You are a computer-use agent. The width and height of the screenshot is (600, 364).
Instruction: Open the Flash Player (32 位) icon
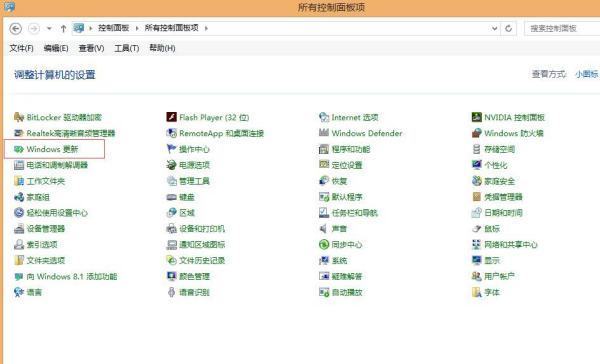click(x=171, y=117)
